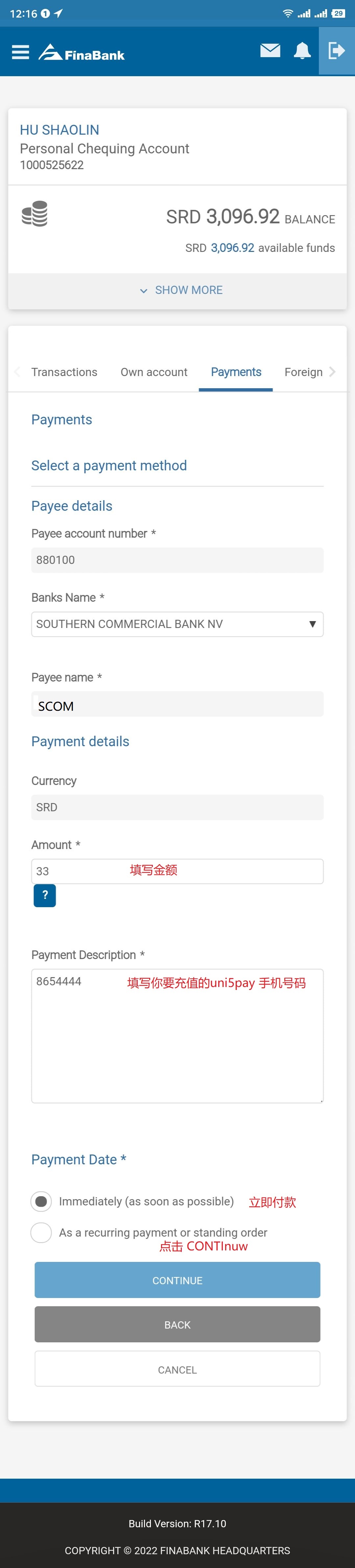Click the amount help question mark

point(44,895)
